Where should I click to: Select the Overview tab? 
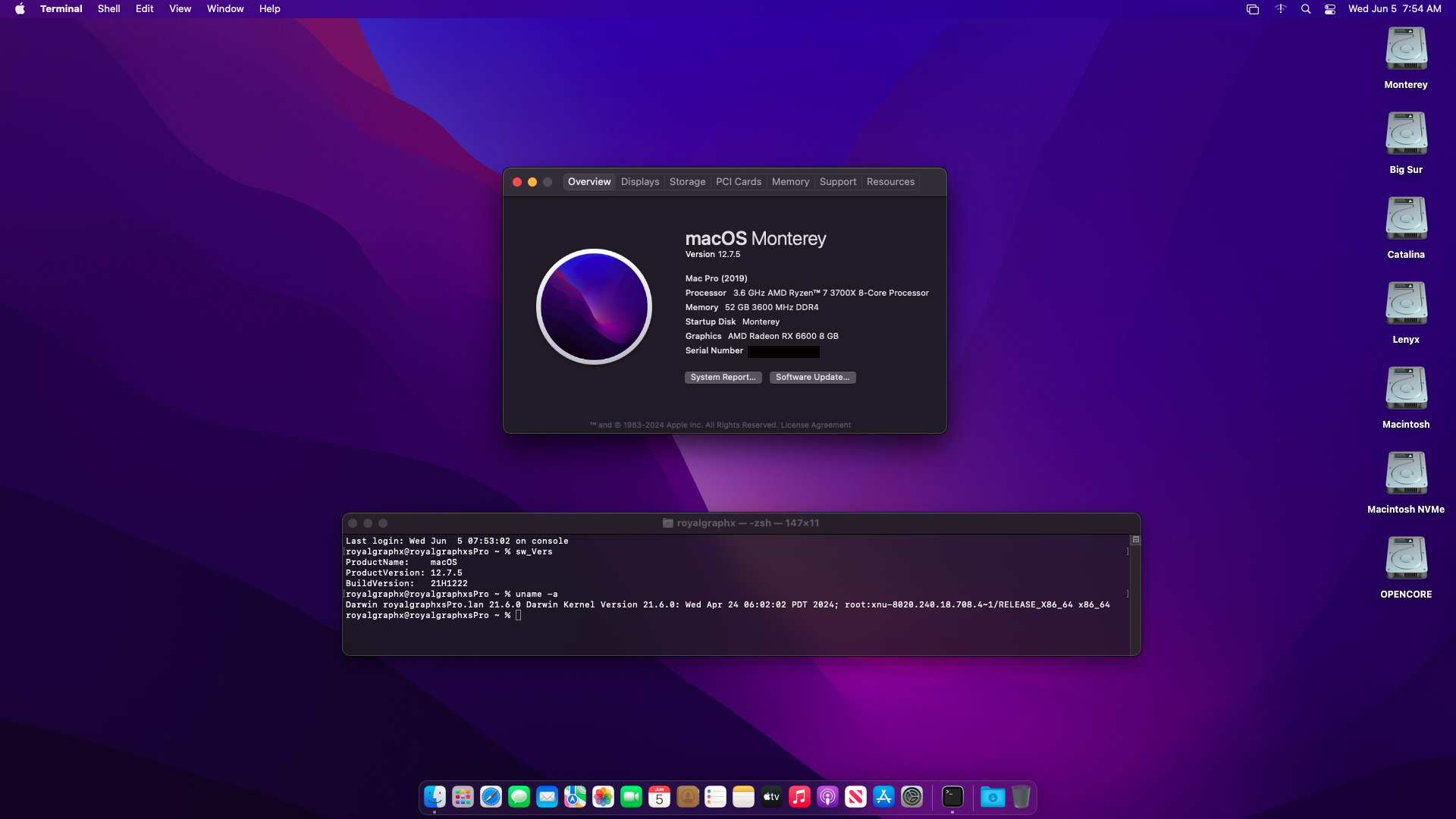(589, 182)
